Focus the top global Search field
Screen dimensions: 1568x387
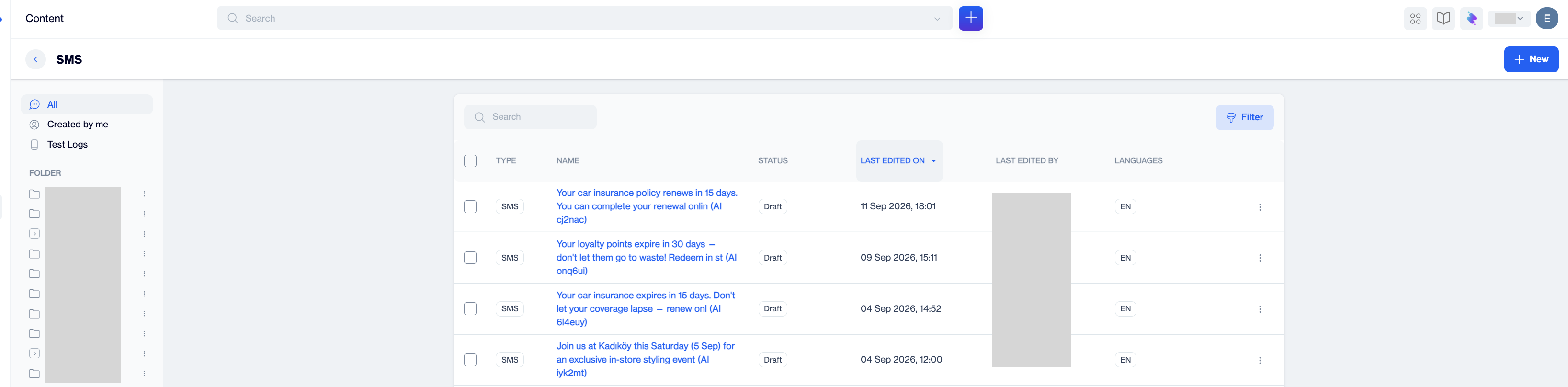tap(584, 18)
